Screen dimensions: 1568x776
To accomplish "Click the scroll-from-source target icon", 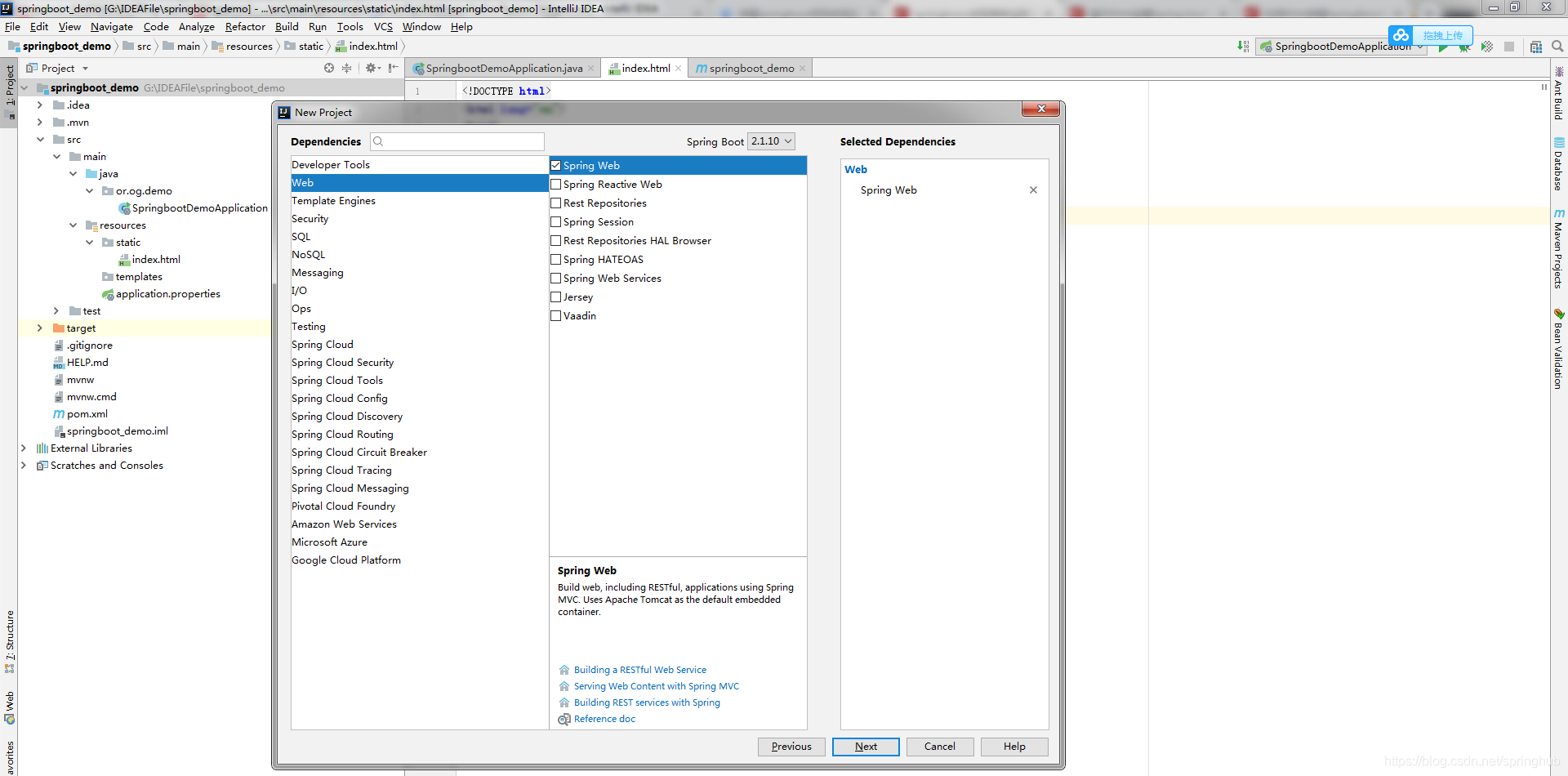I will pyautogui.click(x=329, y=68).
